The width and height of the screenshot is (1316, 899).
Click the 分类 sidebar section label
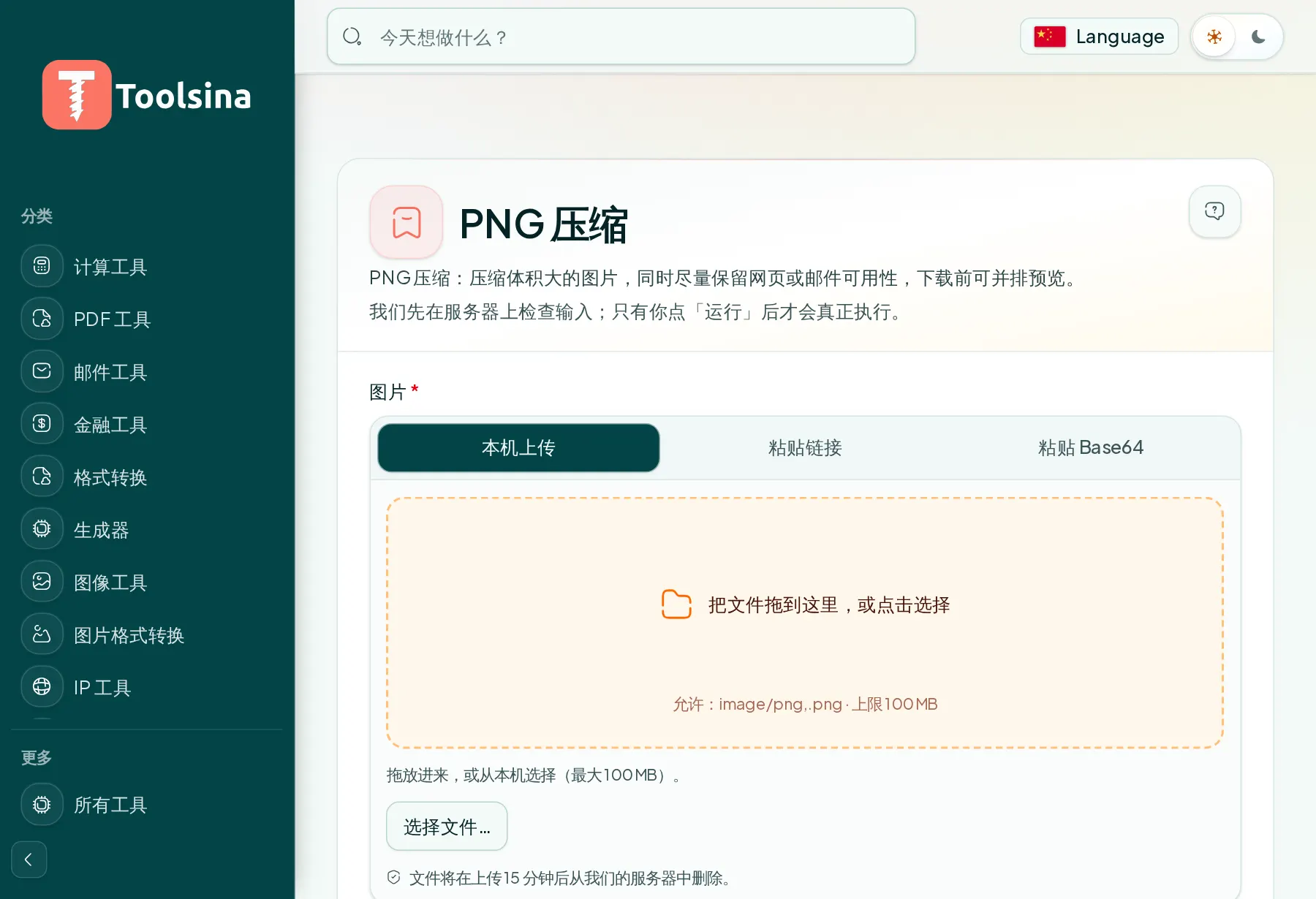pyautogui.click(x=37, y=216)
